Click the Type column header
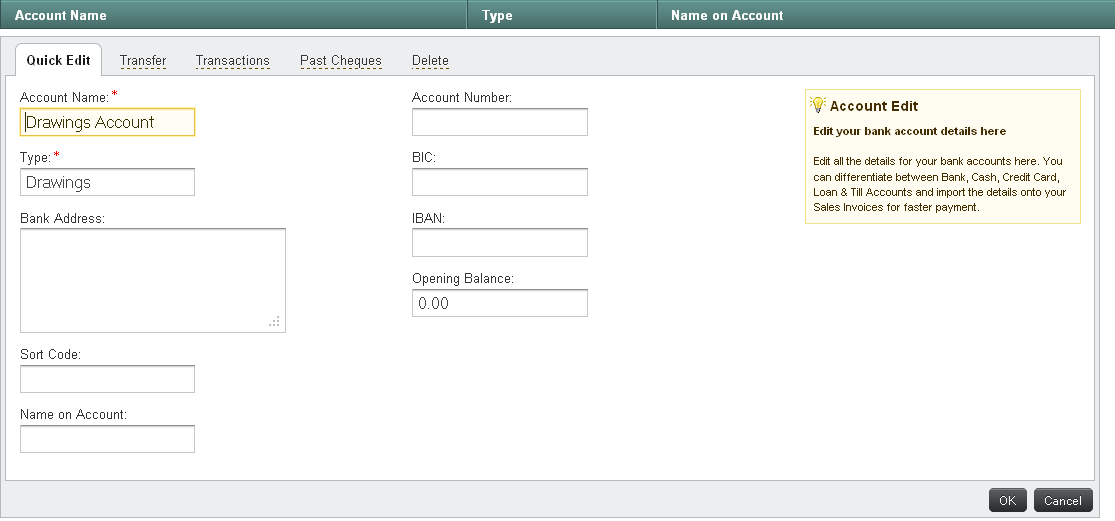Viewport: 1115px width, 521px height. 497,15
